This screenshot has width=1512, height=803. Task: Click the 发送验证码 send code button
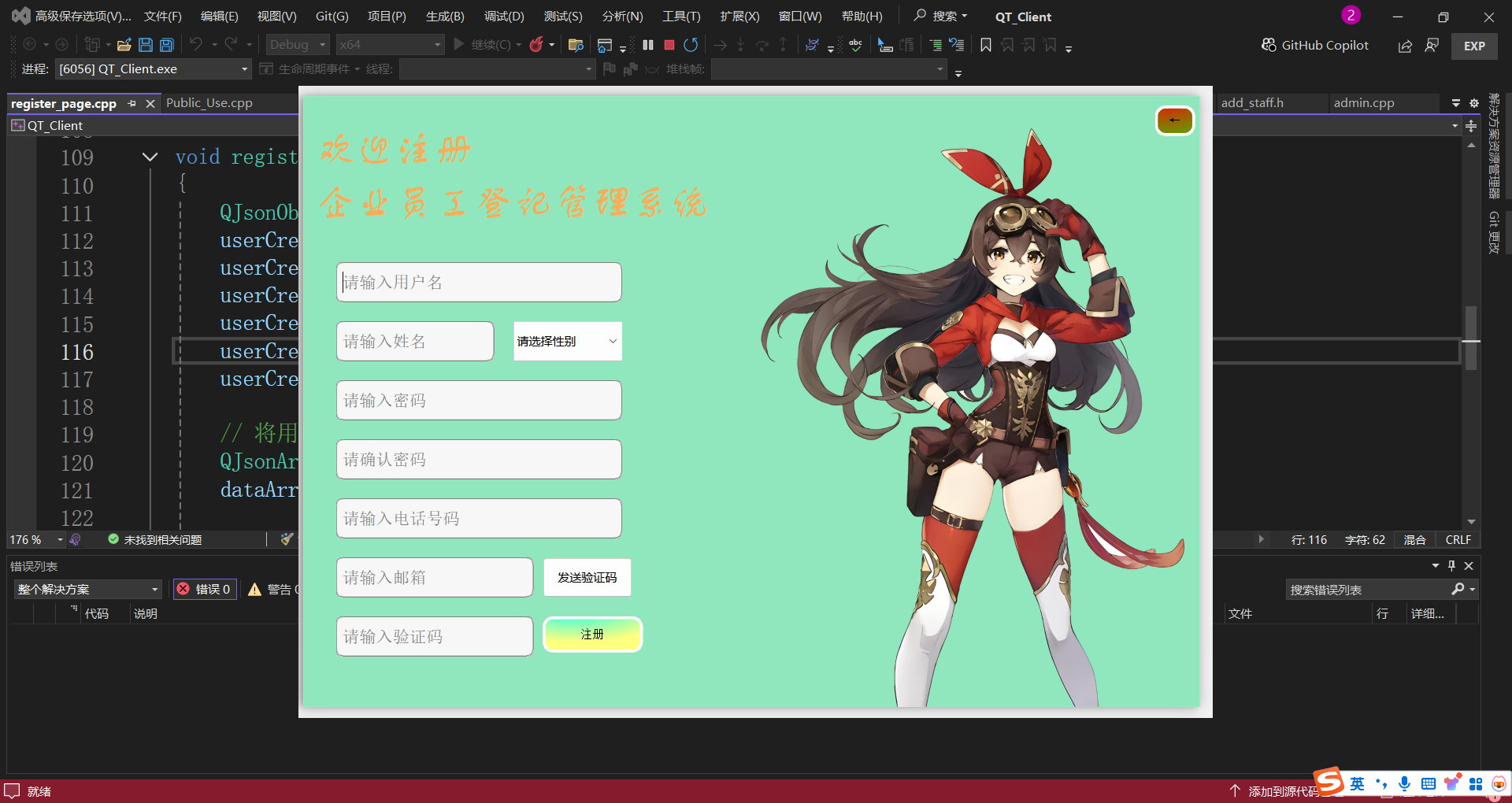click(587, 577)
